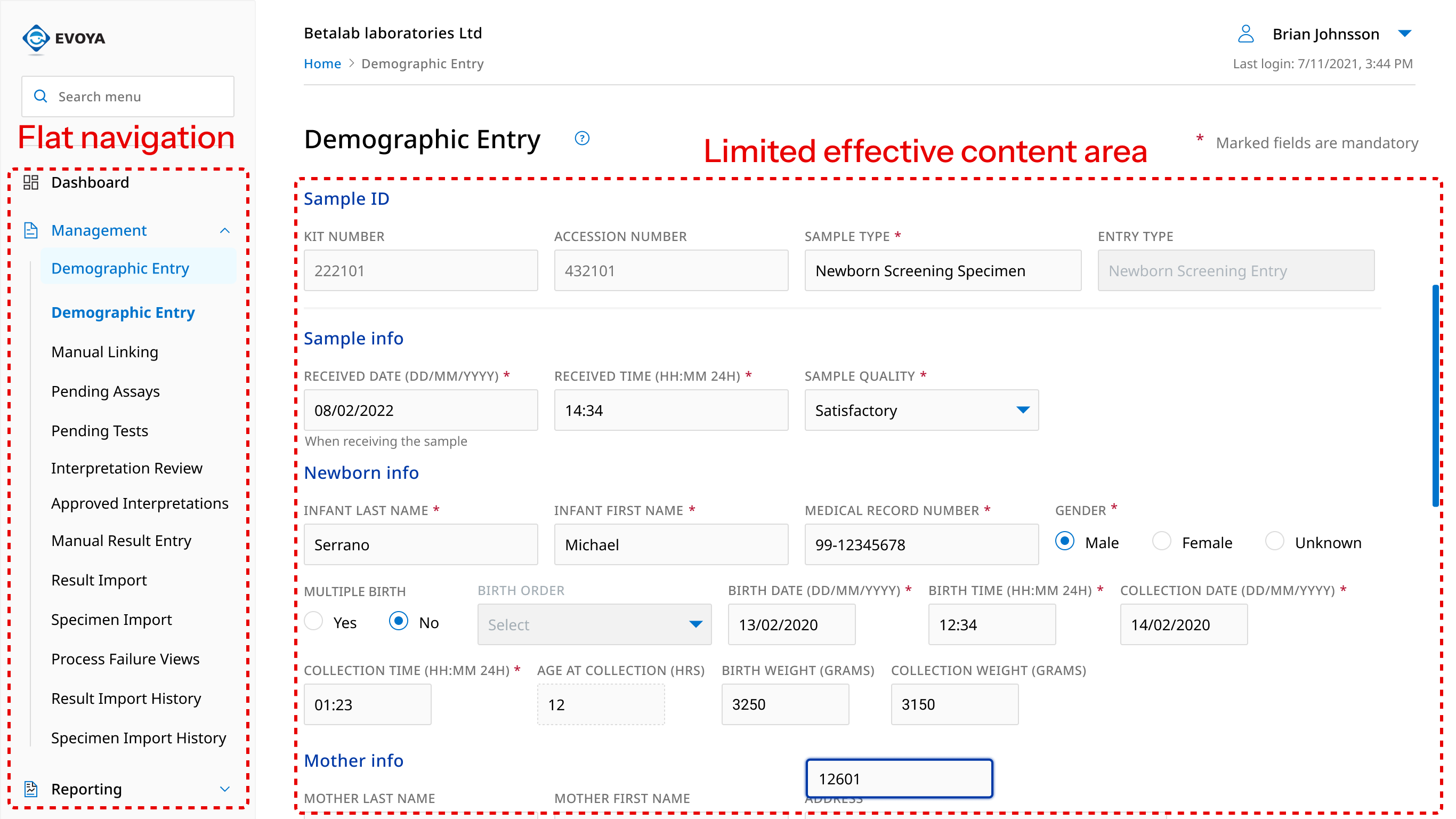This screenshot has width=1456, height=819.
Task: Click the Entry Type field
Action: pyautogui.click(x=1236, y=270)
